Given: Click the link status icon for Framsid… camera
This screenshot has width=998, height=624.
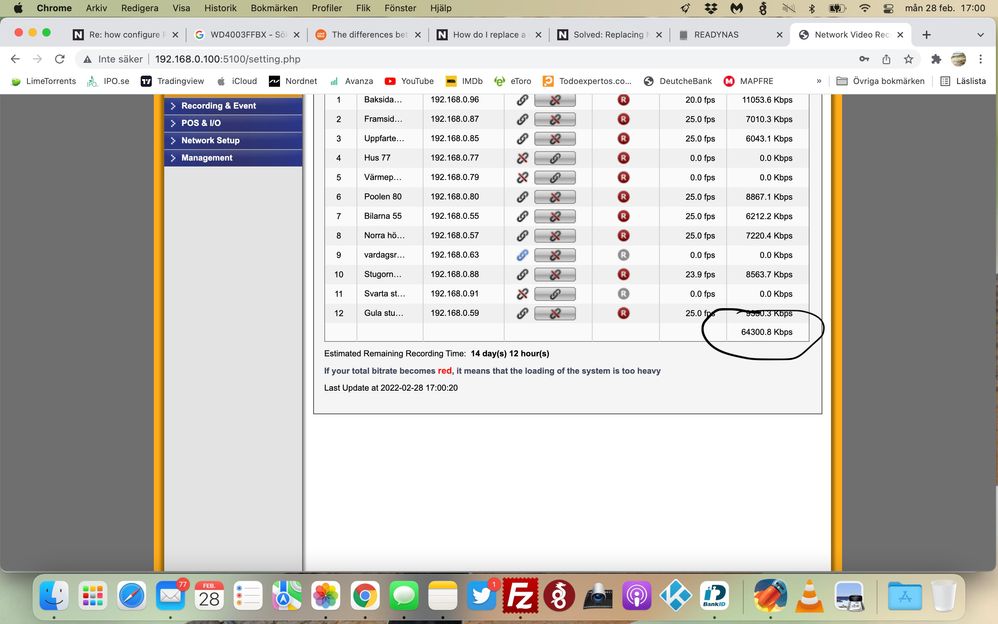Looking at the screenshot, I should [522, 119].
